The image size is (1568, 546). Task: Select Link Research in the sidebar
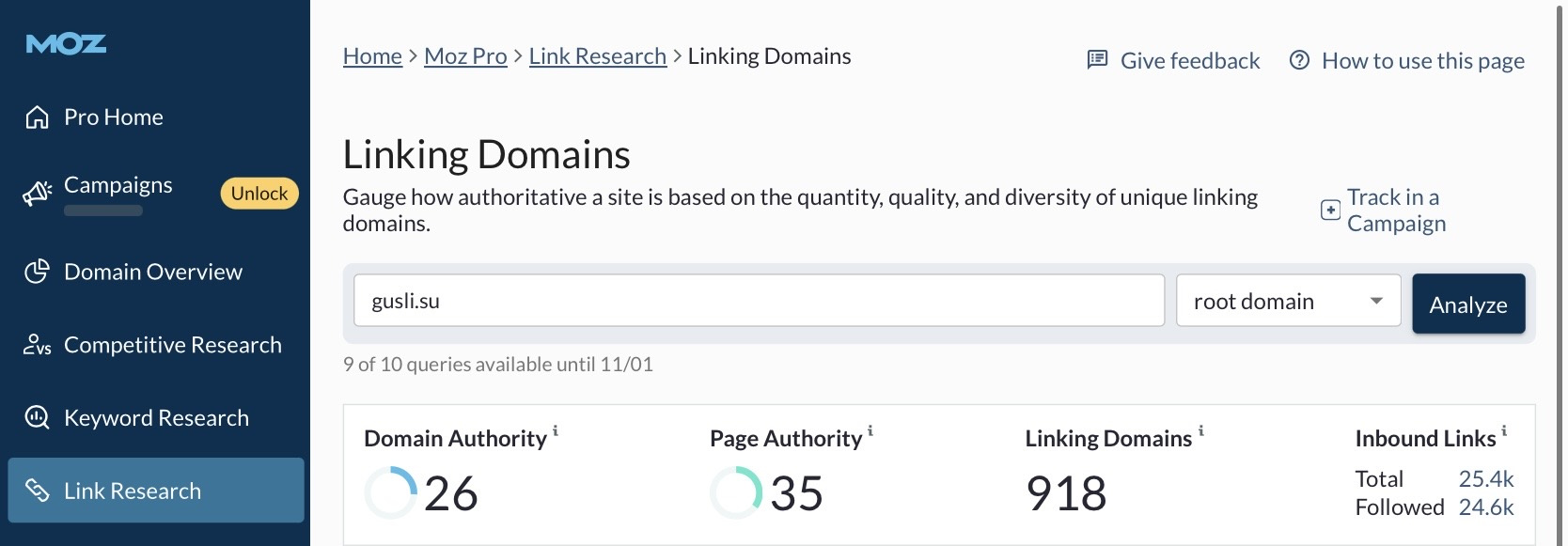155,491
